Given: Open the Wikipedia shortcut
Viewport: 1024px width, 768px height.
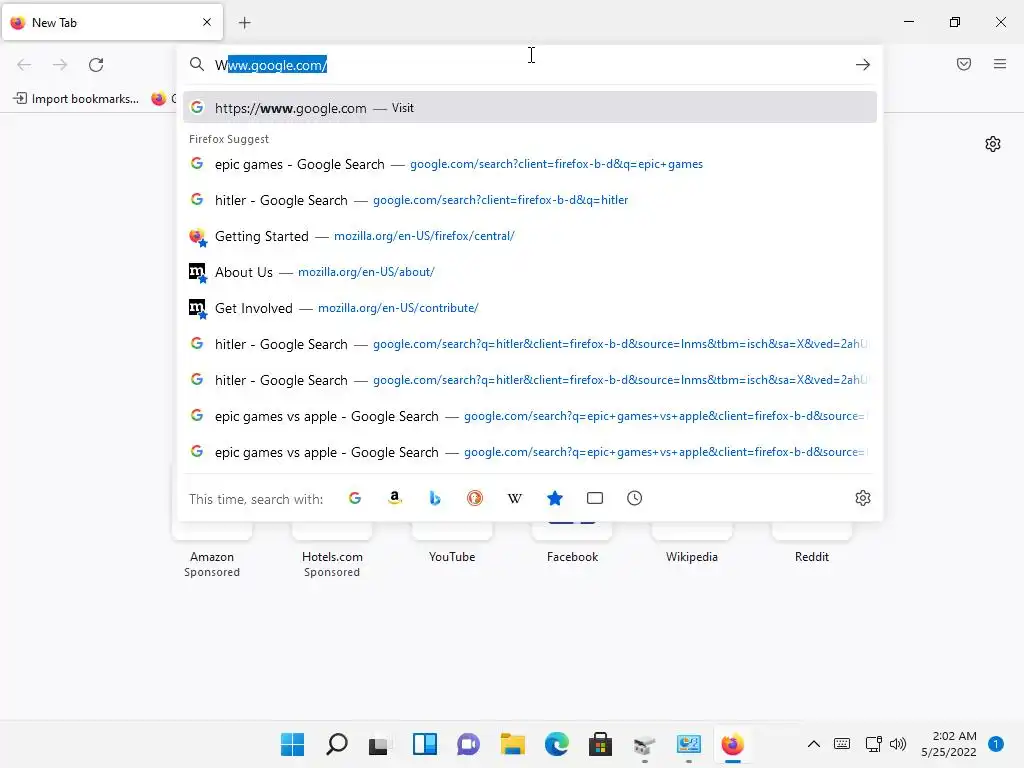Looking at the screenshot, I should tap(692, 543).
